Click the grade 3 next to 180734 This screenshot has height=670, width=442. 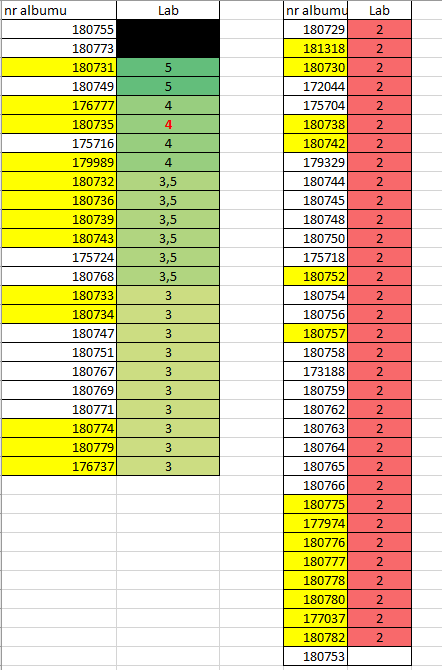(168, 314)
